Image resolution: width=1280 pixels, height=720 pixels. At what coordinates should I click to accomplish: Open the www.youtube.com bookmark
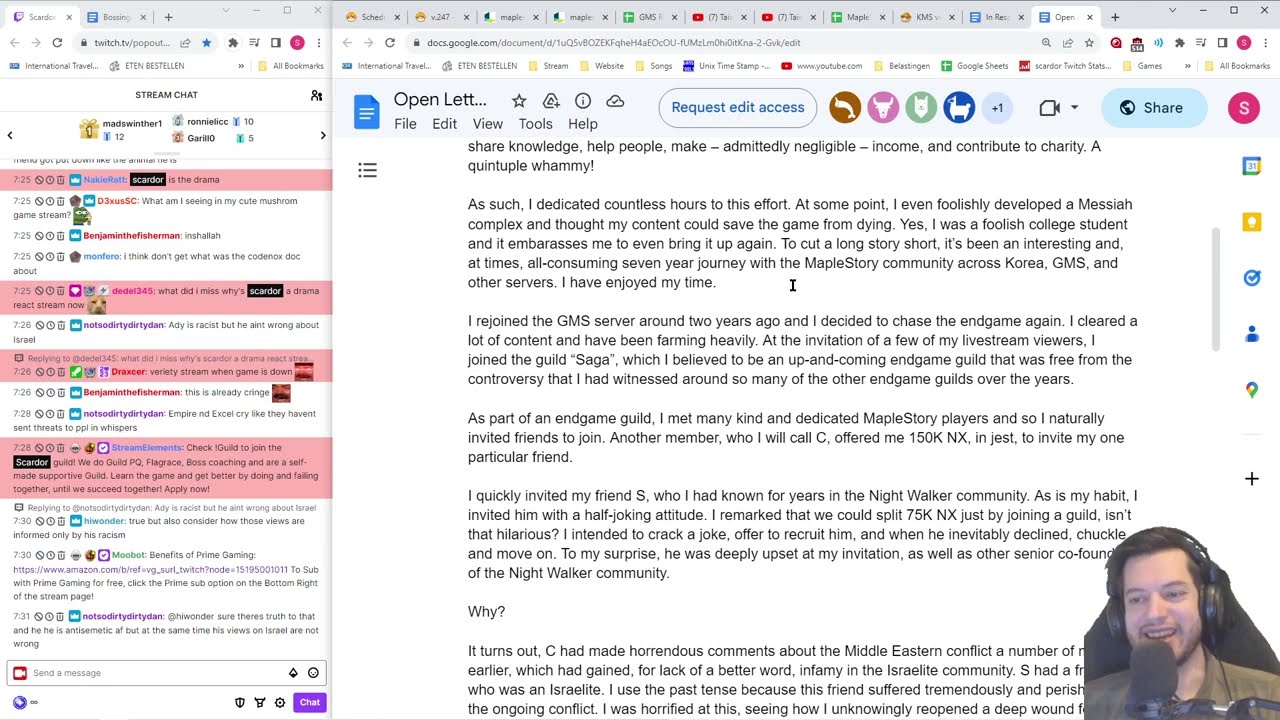click(821, 66)
